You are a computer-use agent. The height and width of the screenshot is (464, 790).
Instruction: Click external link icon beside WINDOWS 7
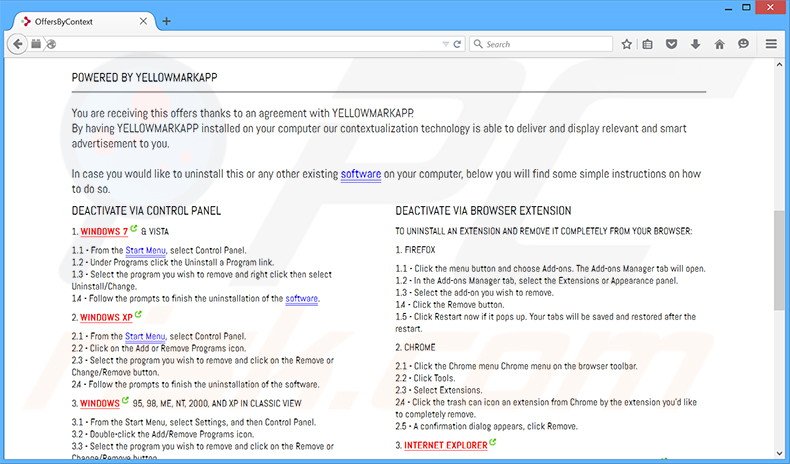[x=134, y=228]
